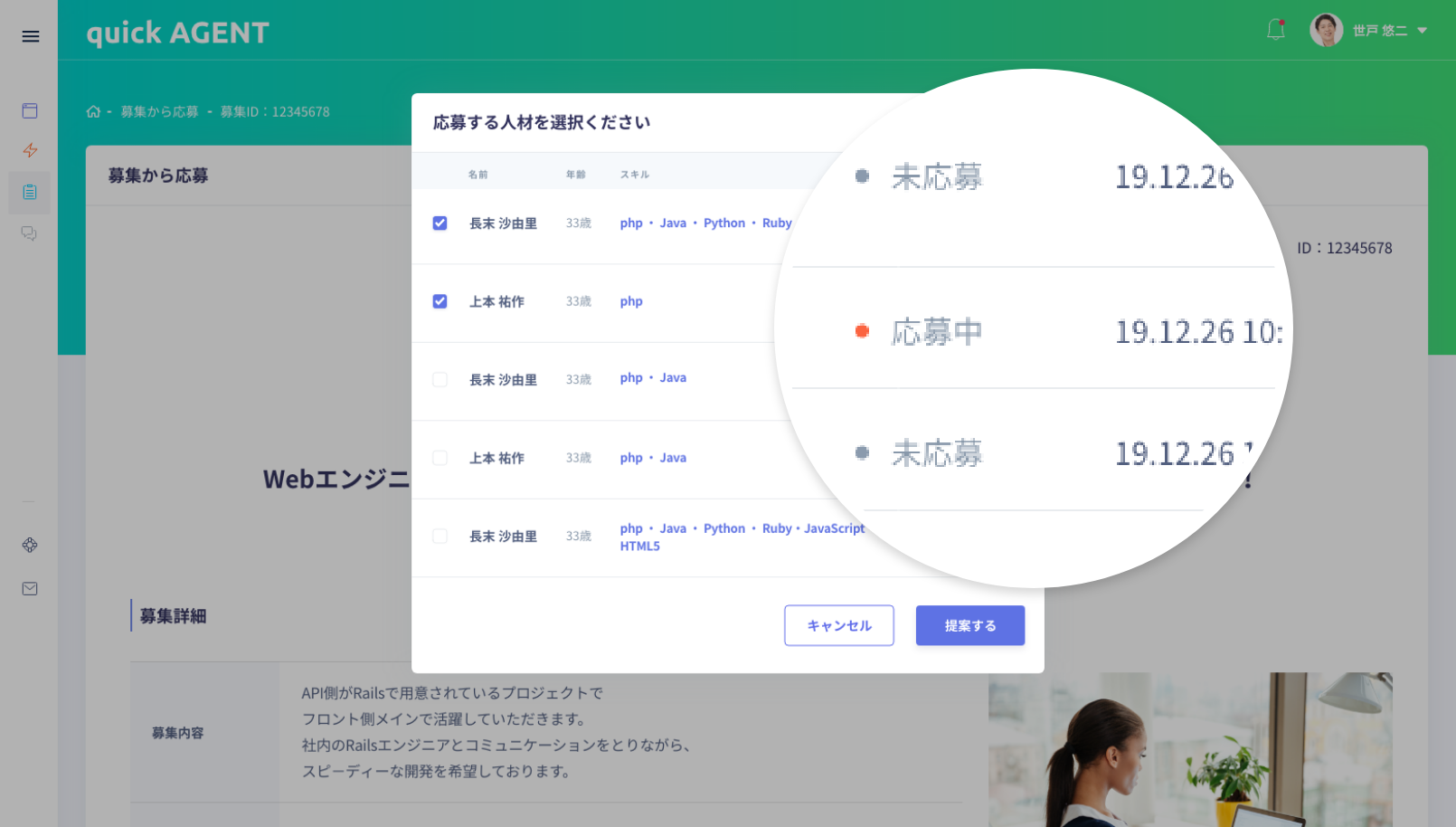Open the Python skill tag link
The image size is (1456, 827).
point(723,223)
